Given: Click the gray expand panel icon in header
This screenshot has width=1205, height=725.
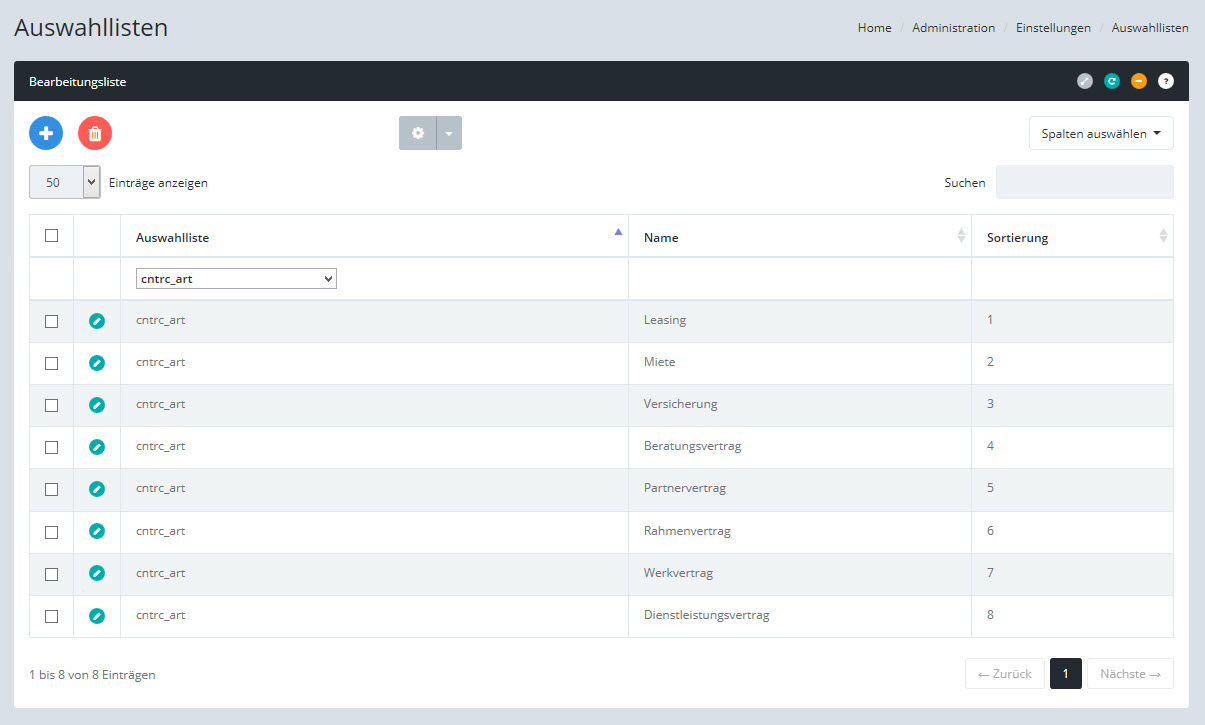Looking at the screenshot, I should (1084, 82).
